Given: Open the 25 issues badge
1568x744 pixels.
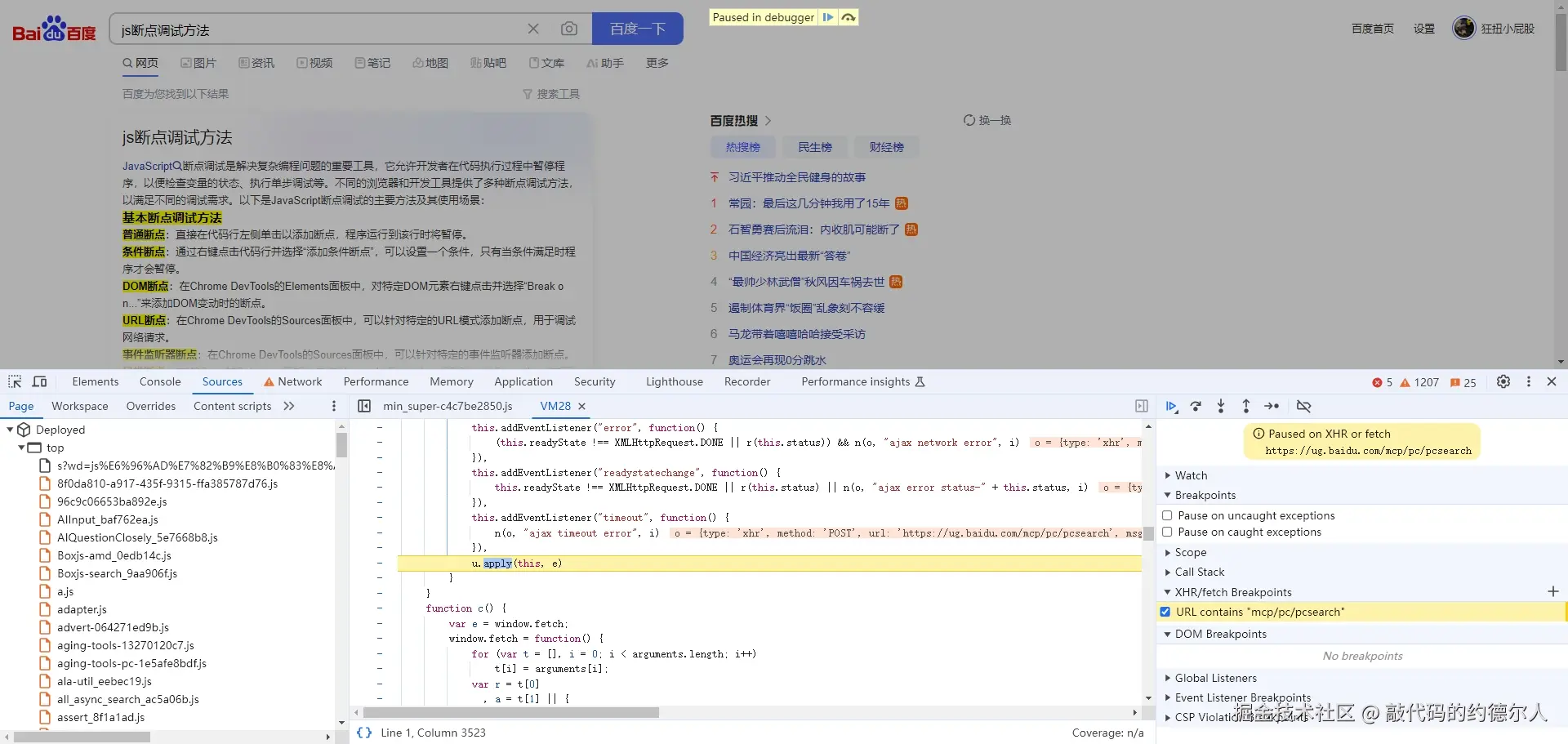Looking at the screenshot, I should (1463, 382).
